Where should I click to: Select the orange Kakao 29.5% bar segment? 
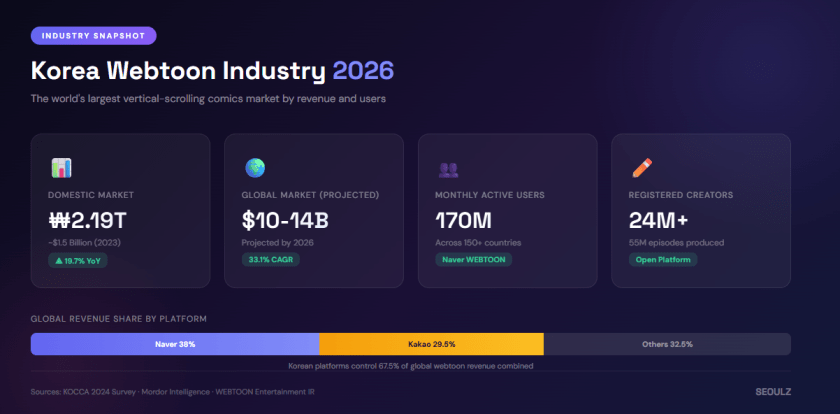[431, 344]
